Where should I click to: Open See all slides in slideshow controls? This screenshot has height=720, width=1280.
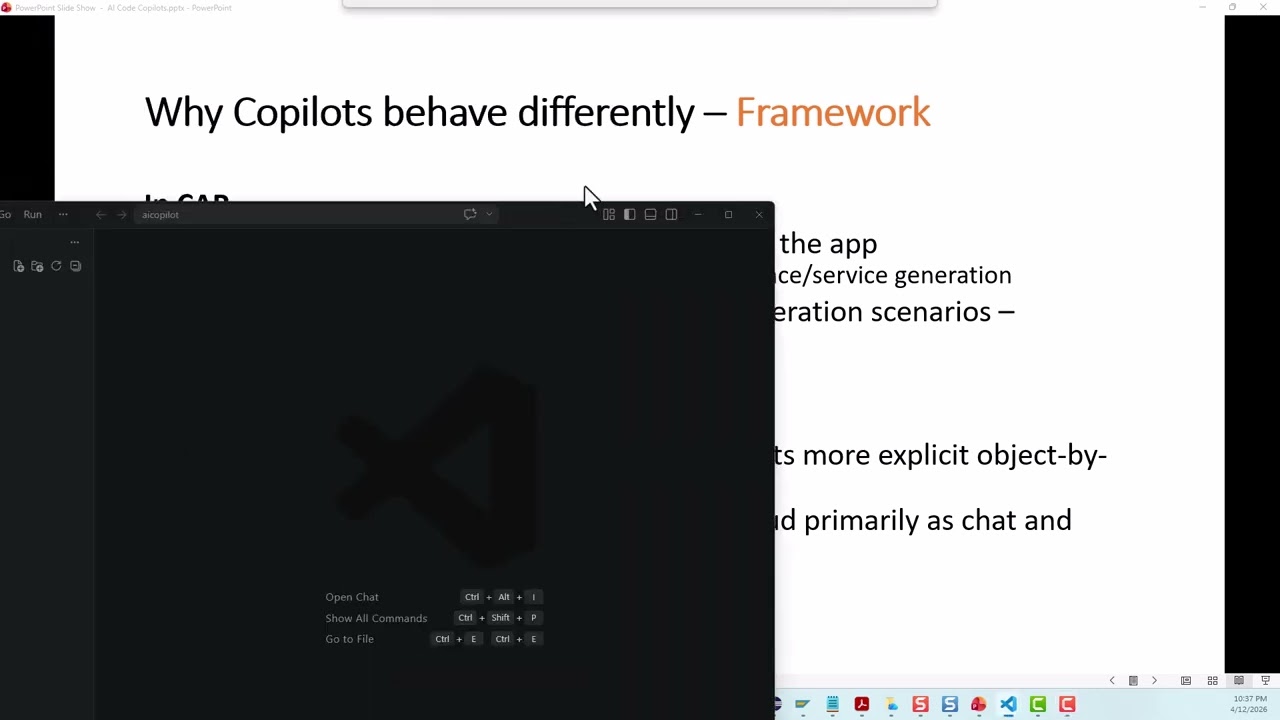pos(1133,681)
